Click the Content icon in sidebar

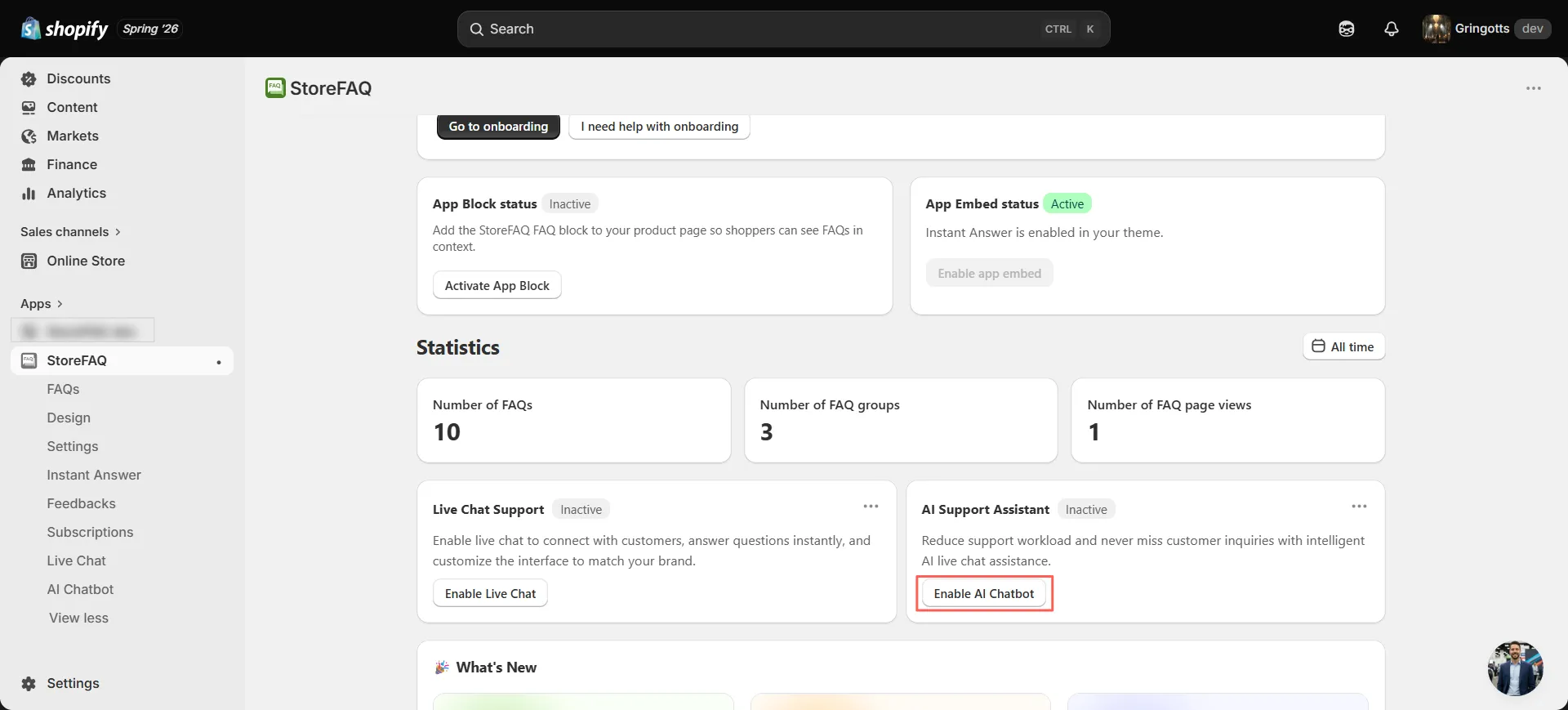pos(29,107)
